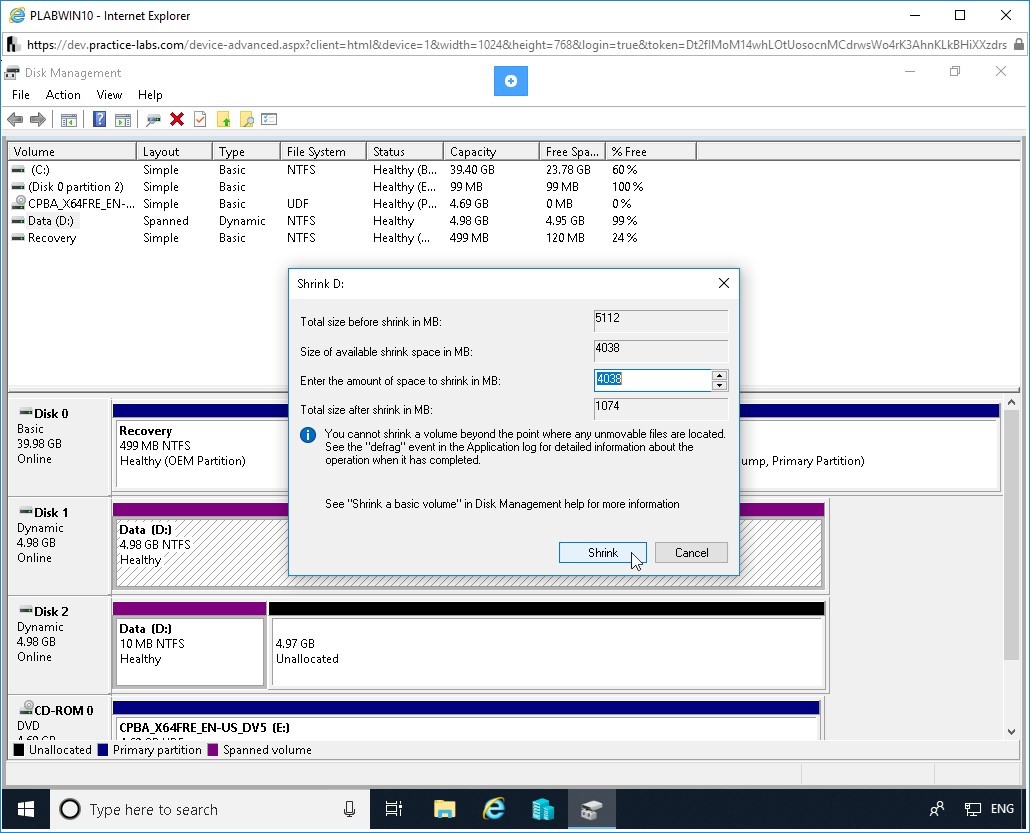
Task: Open Help via blue question mark icon
Action: click(x=99, y=120)
